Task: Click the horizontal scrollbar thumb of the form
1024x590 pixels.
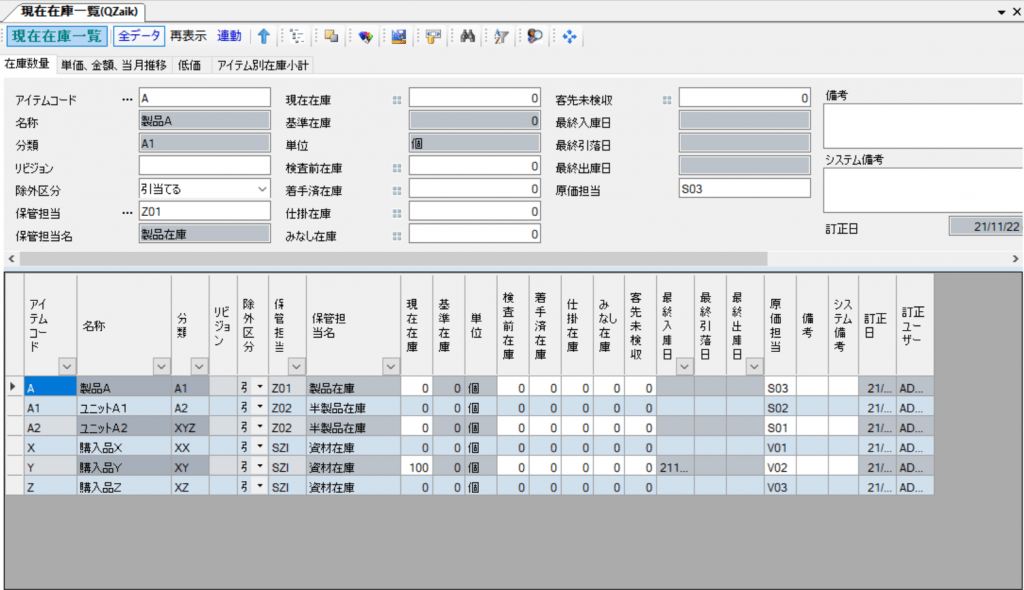Action: pyautogui.click(x=393, y=259)
